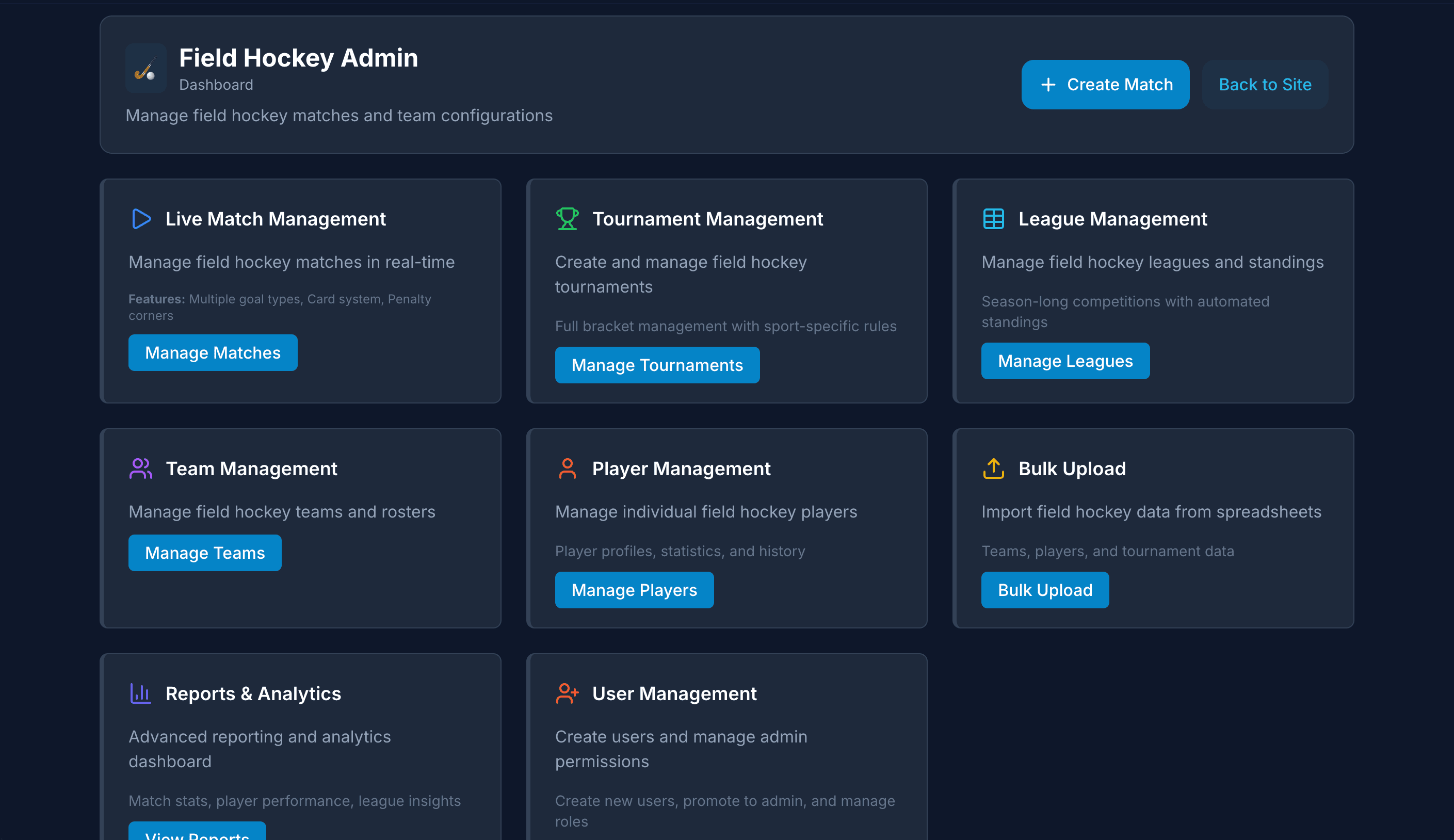The height and width of the screenshot is (840, 1454).
Task: Click the Live Match Management heading
Action: click(276, 219)
